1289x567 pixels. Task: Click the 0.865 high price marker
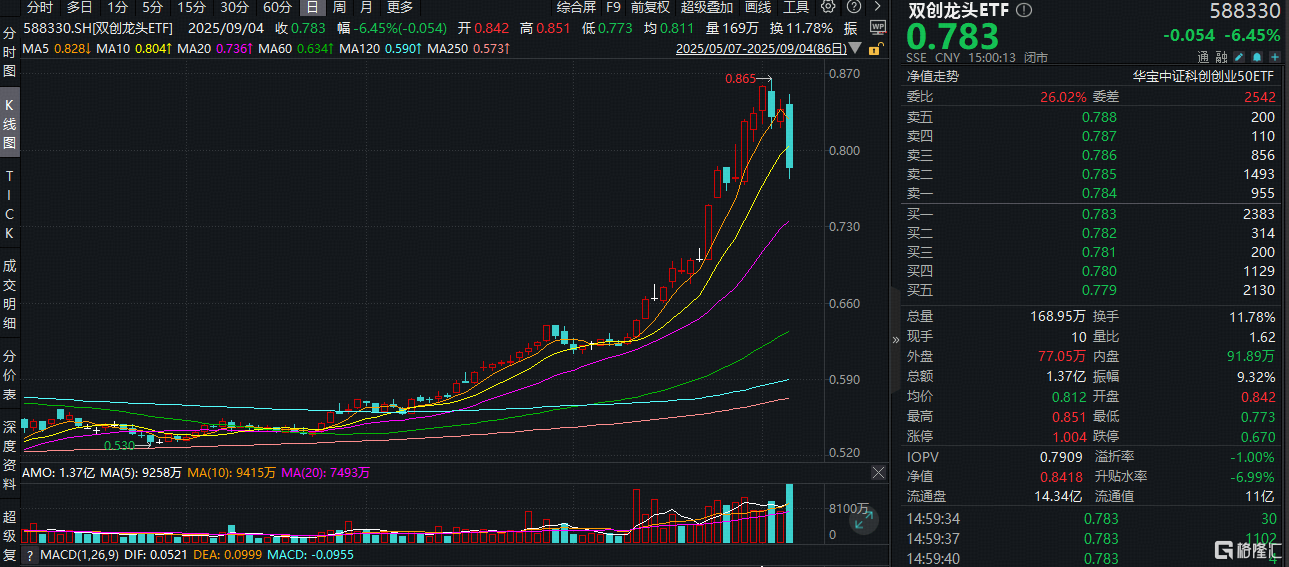tap(741, 77)
